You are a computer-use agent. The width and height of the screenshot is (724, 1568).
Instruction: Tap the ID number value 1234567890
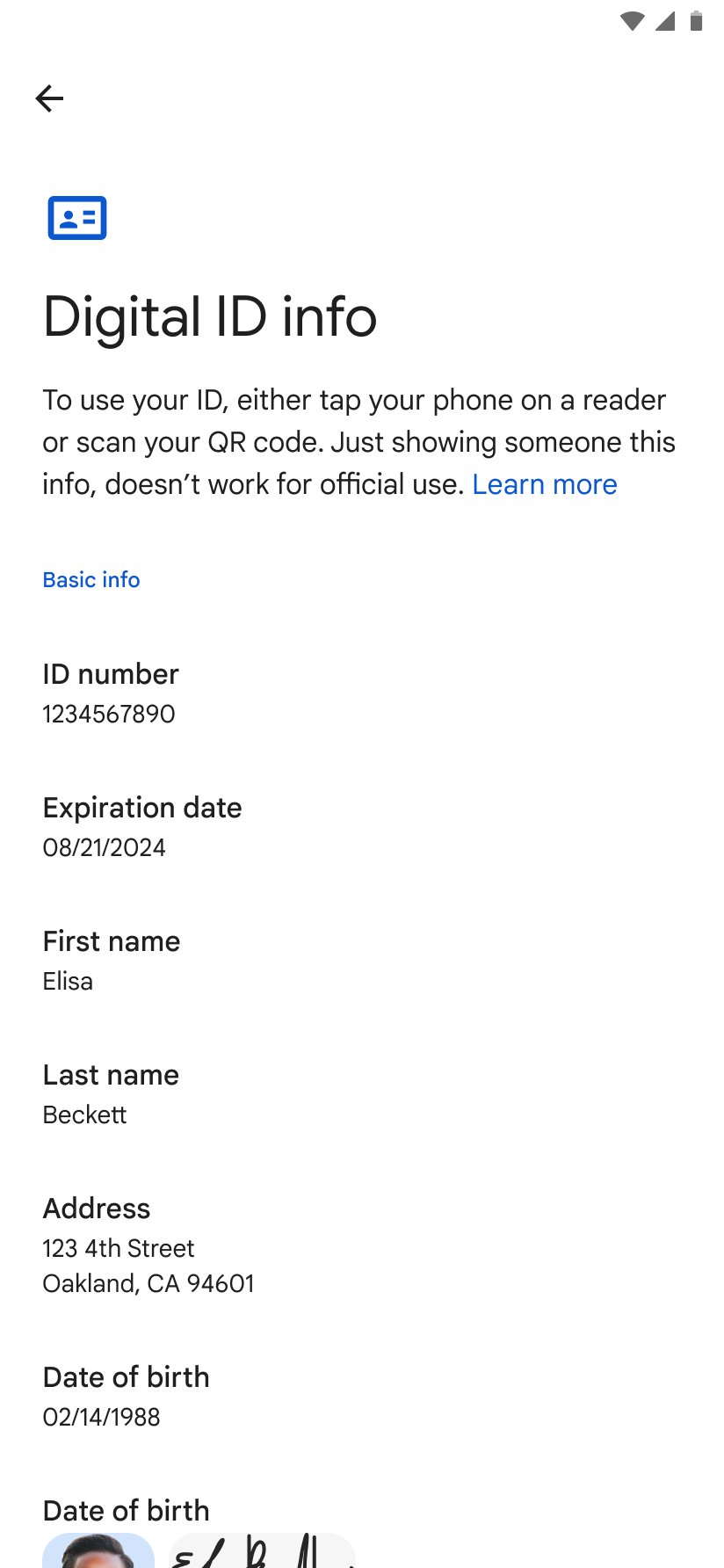(x=109, y=714)
